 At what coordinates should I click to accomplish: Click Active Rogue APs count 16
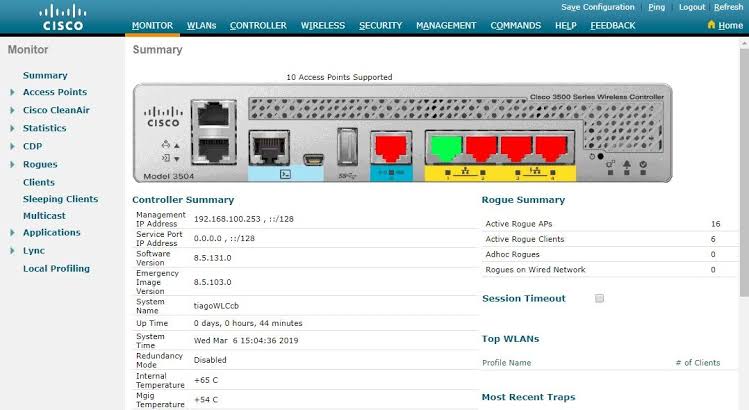(715, 224)
